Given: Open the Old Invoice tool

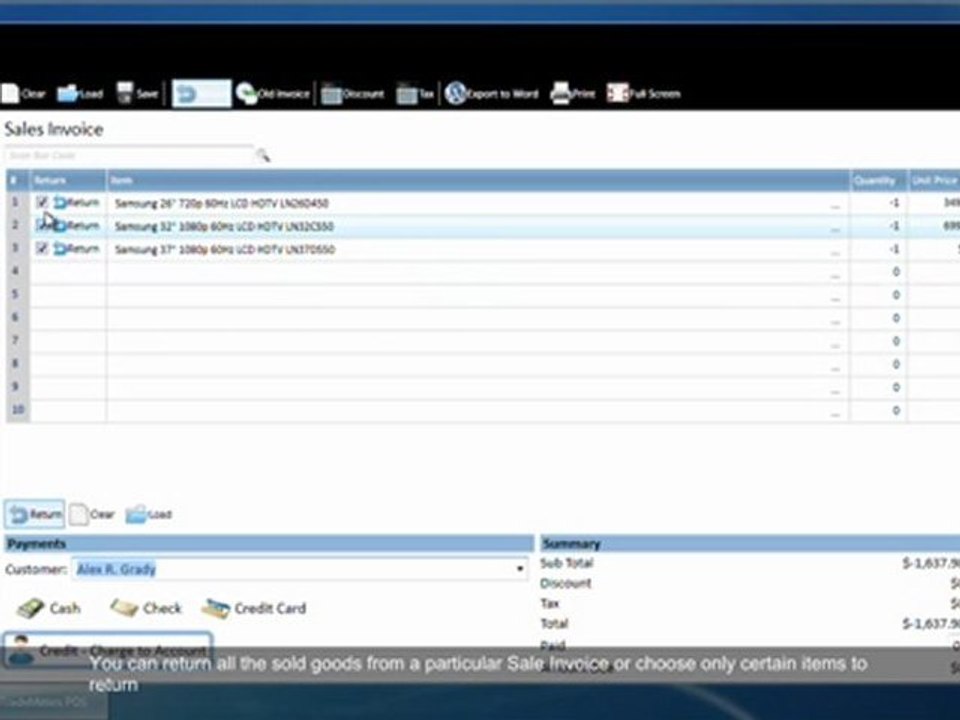Looking at the screenshot, I should click(x=273, y=94).
